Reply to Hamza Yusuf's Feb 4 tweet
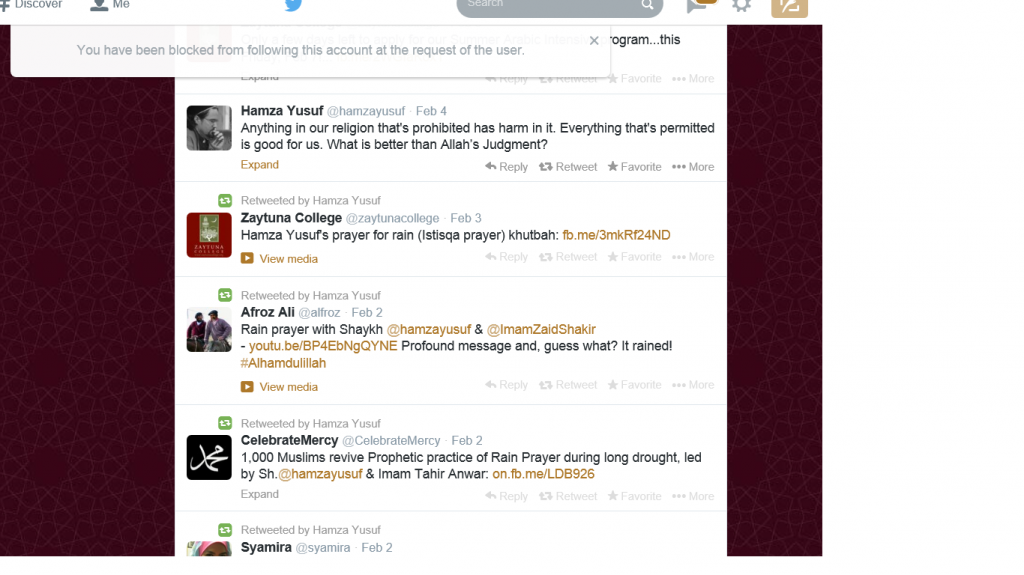The height and width of the screenshot is (575, 1024). (507, 167)
